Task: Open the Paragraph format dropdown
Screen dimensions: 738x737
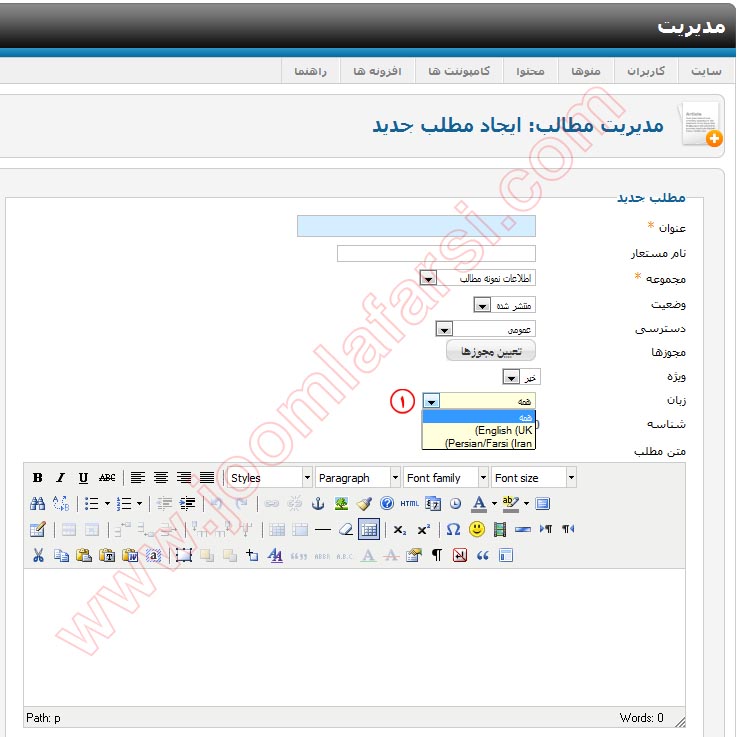Action: 357,478
